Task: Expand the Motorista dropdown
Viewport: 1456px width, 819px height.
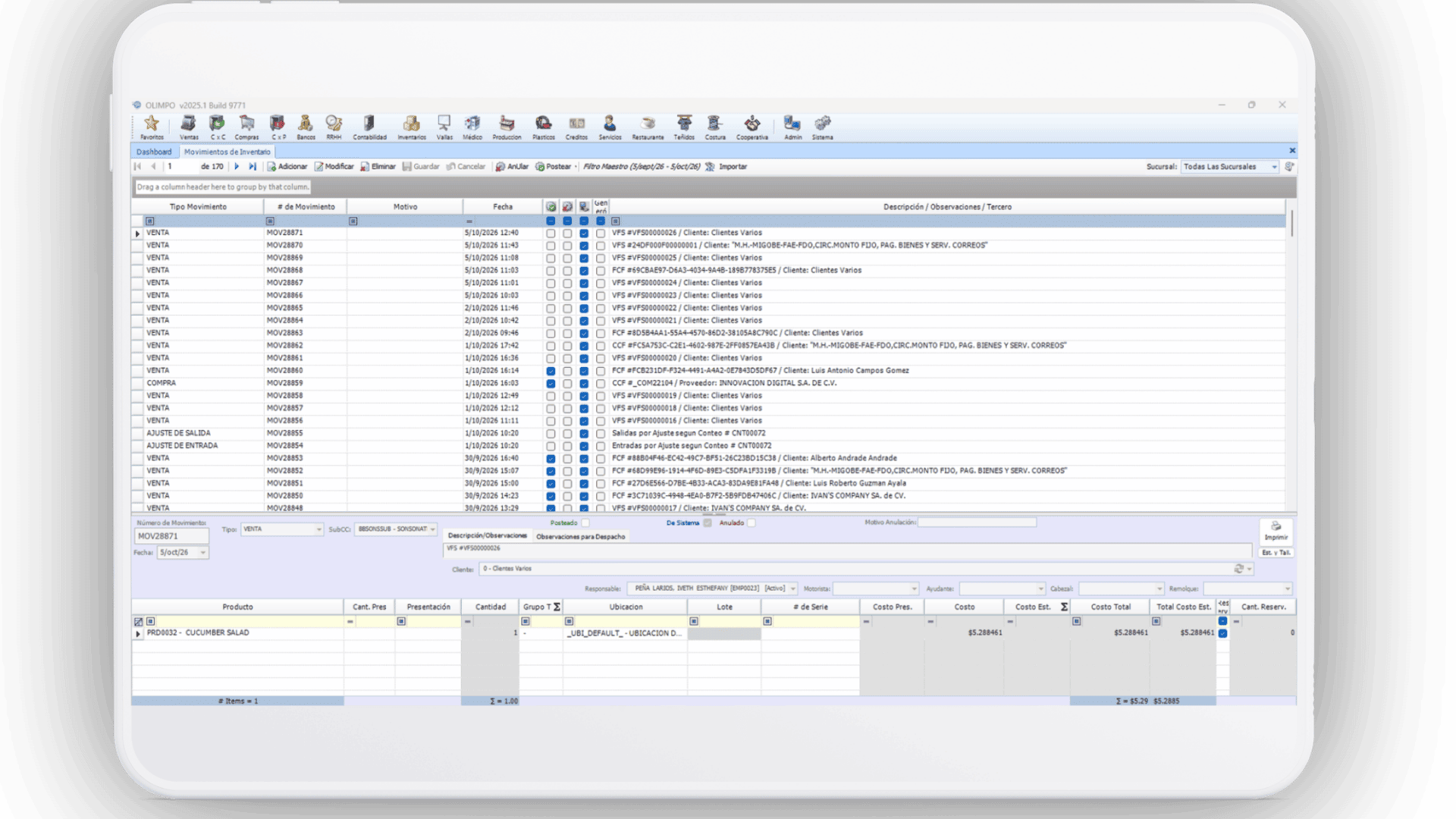Action: [x=914, y=588]
